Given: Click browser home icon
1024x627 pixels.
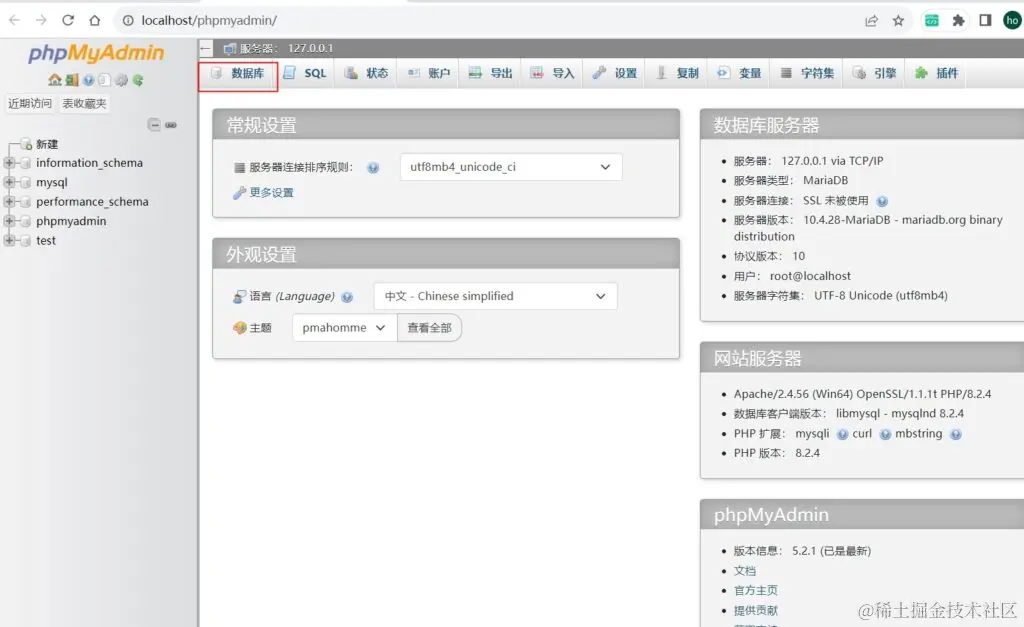Looking at the screenshot, I should (95, 20).
